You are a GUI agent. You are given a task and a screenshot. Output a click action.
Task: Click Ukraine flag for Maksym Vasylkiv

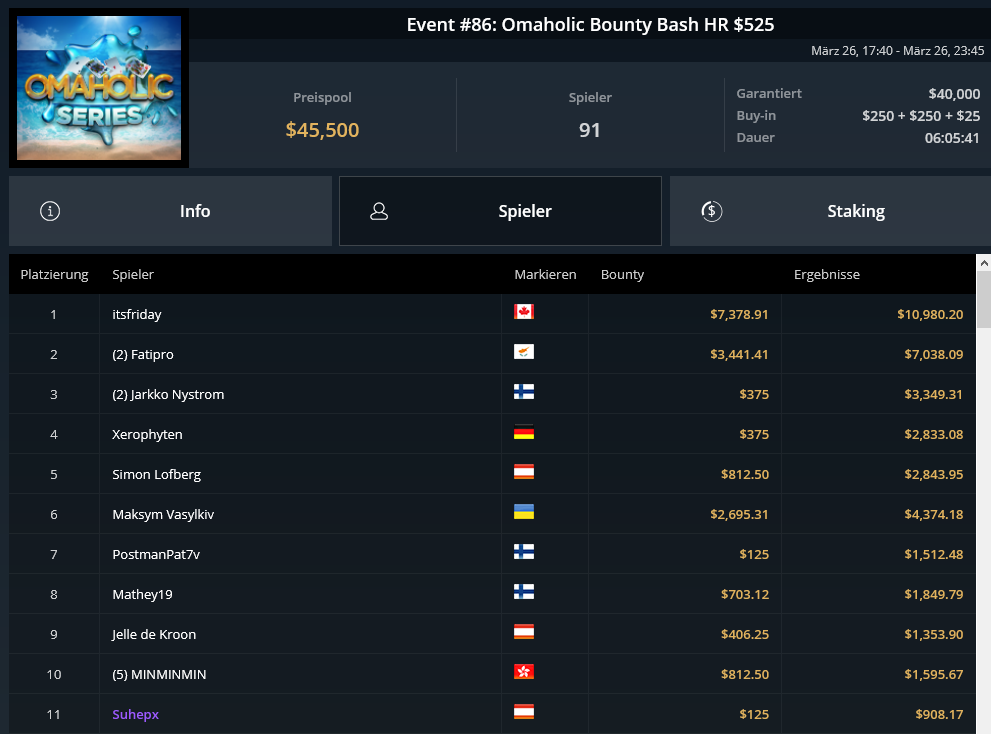coord(524,511)
